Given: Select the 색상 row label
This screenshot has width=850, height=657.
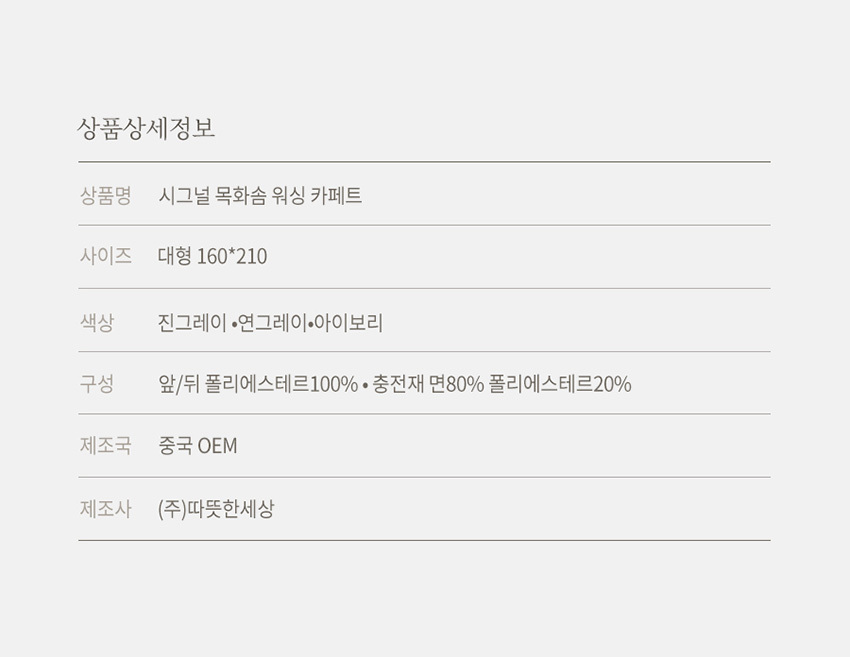Looking at the screenshot, I should (x=97, y=323).
